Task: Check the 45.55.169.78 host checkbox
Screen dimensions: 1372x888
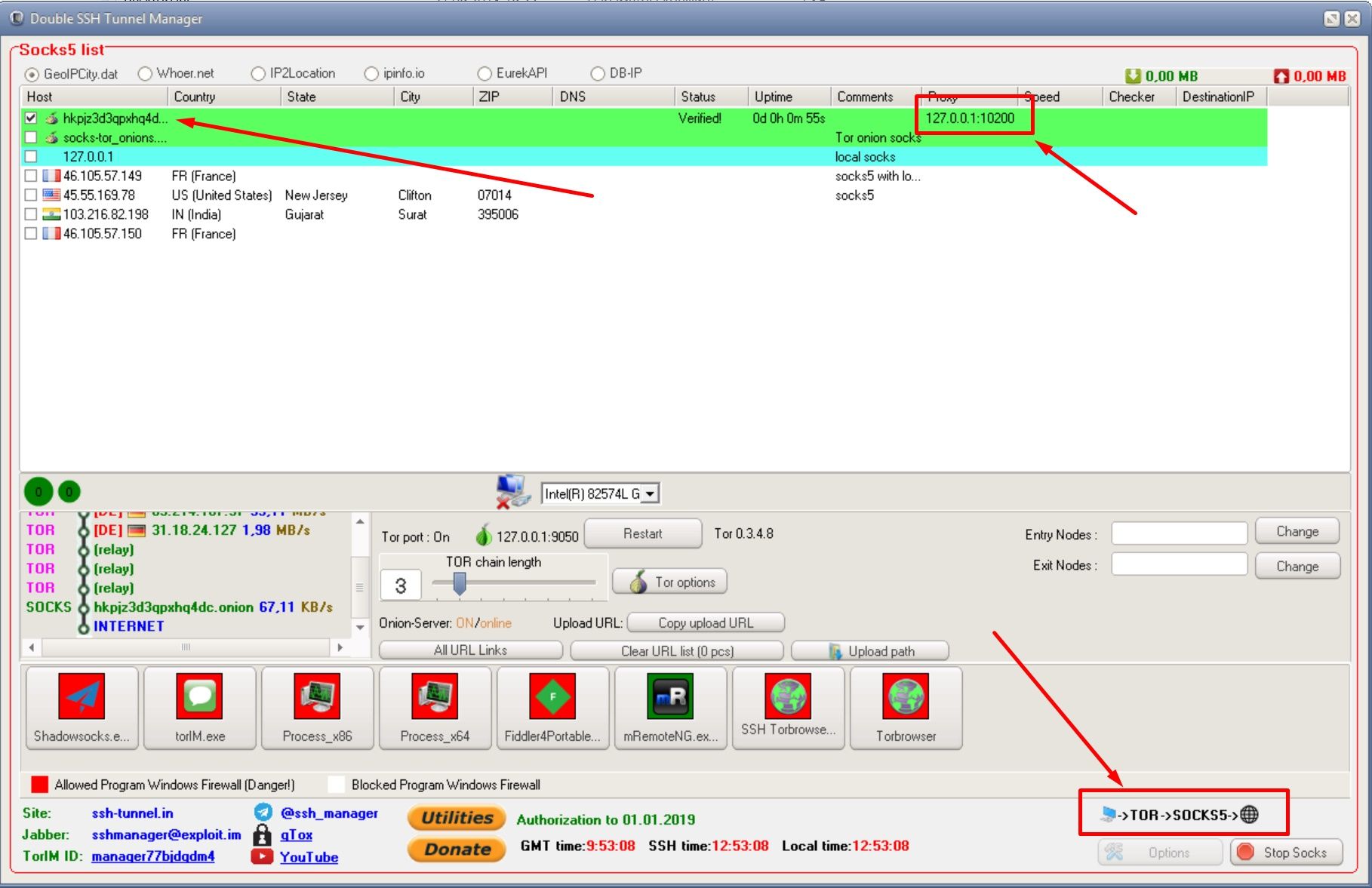Action: [x=31, y=195]
